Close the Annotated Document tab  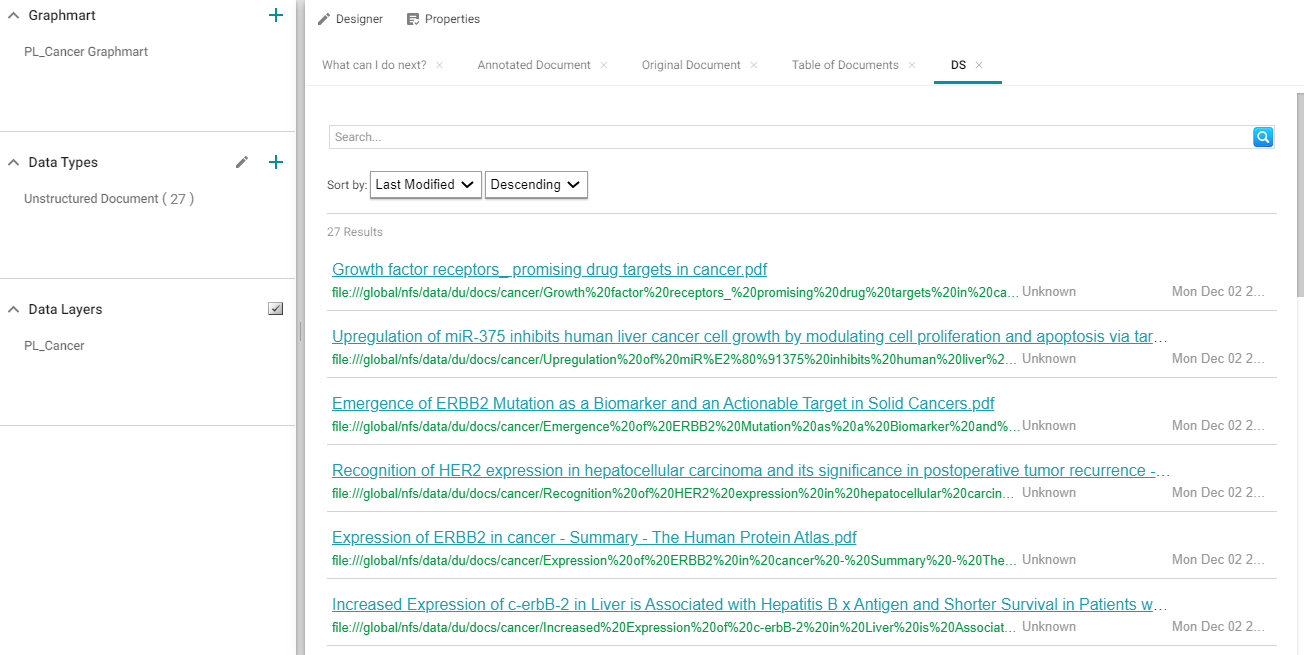[x=604, y=65]
